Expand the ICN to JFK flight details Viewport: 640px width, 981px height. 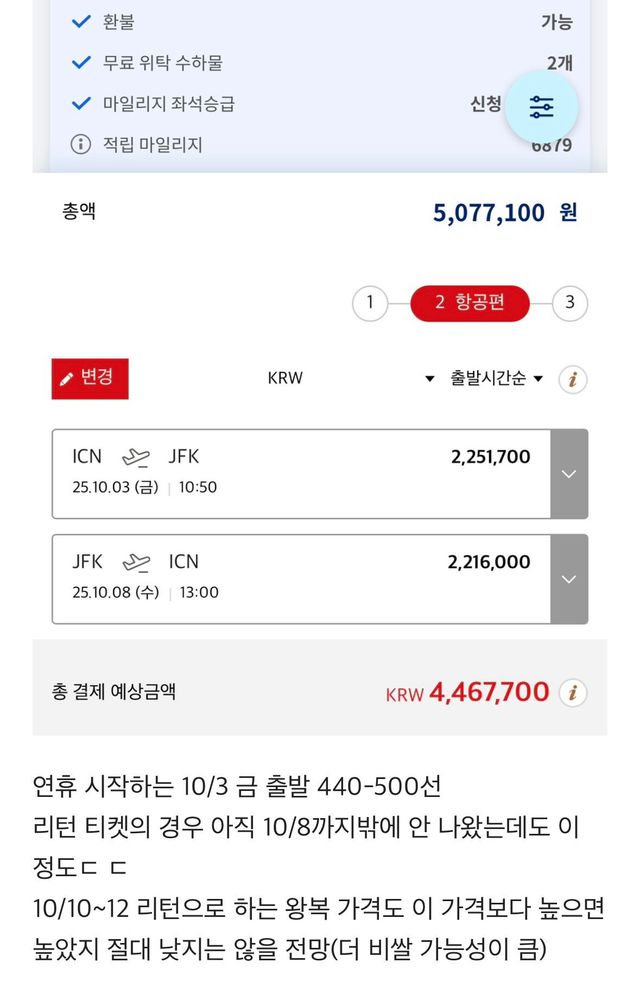click(569, 474)
